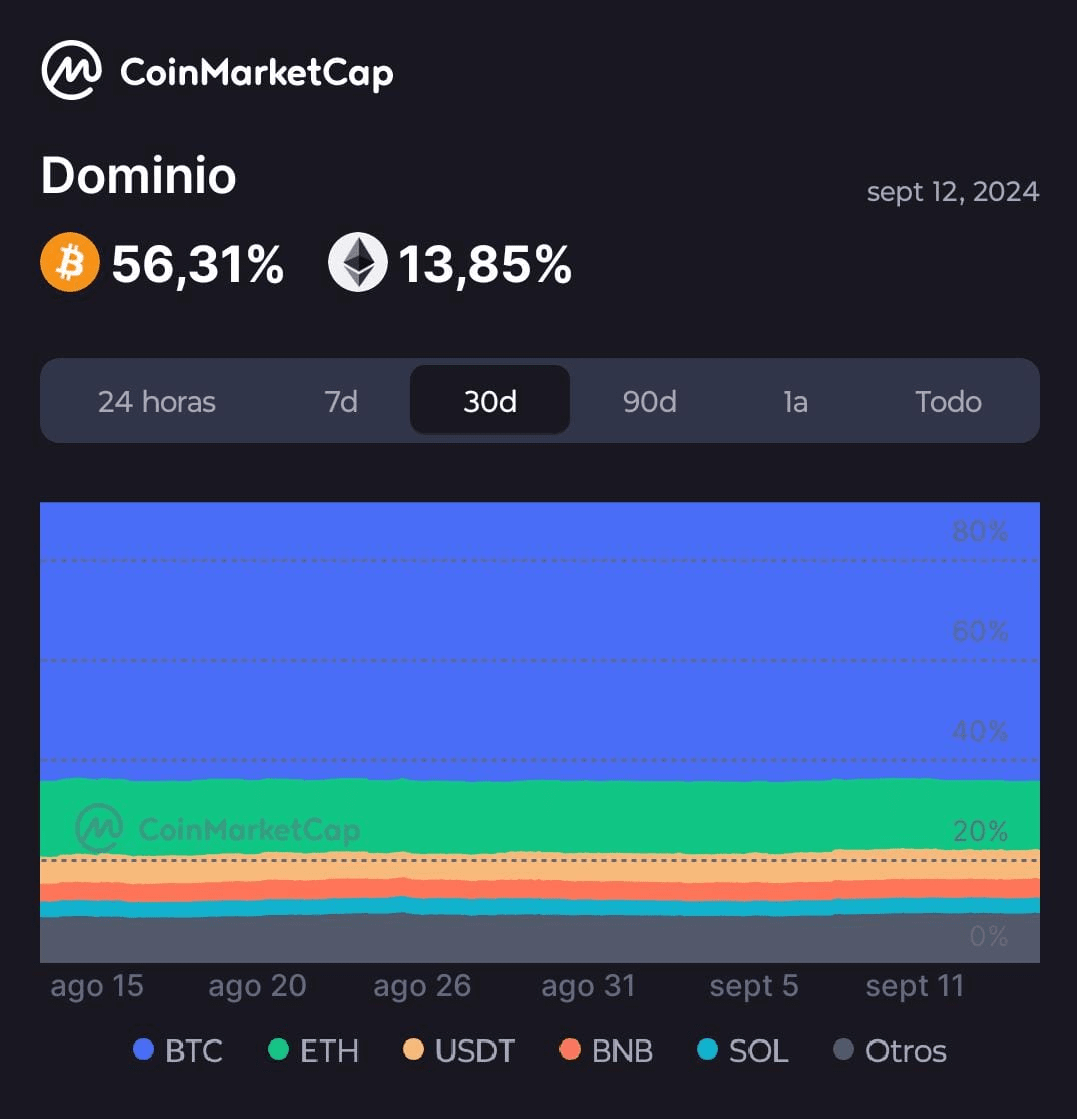Toggle the BTC legend dot
The width and height of the screenshot is (1077, 1119).
click(144, 1050)
